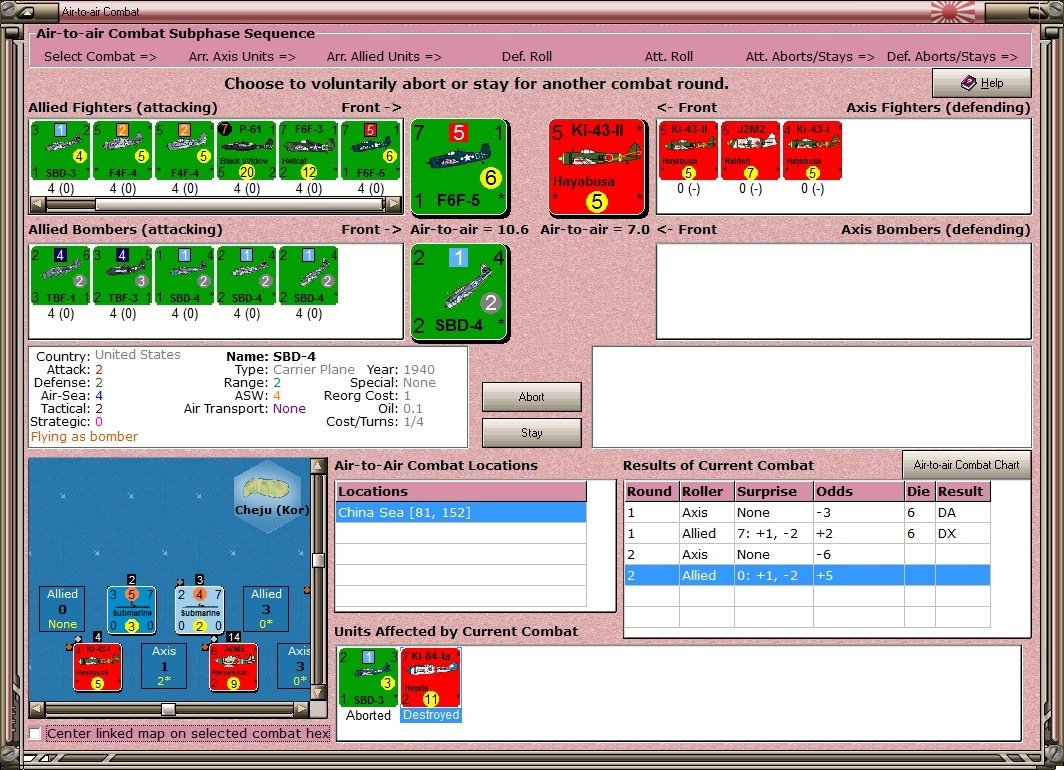Select the A6M5 Reisen counter on map
This screenshot has width=1064, height=770.
coord(233,667)
